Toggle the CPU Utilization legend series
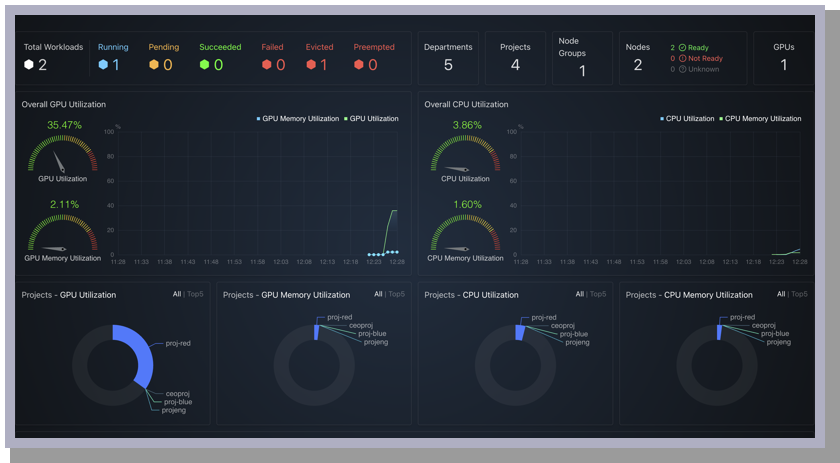The height and width of the screenshot is (463, 840). (x=687, y=119)
